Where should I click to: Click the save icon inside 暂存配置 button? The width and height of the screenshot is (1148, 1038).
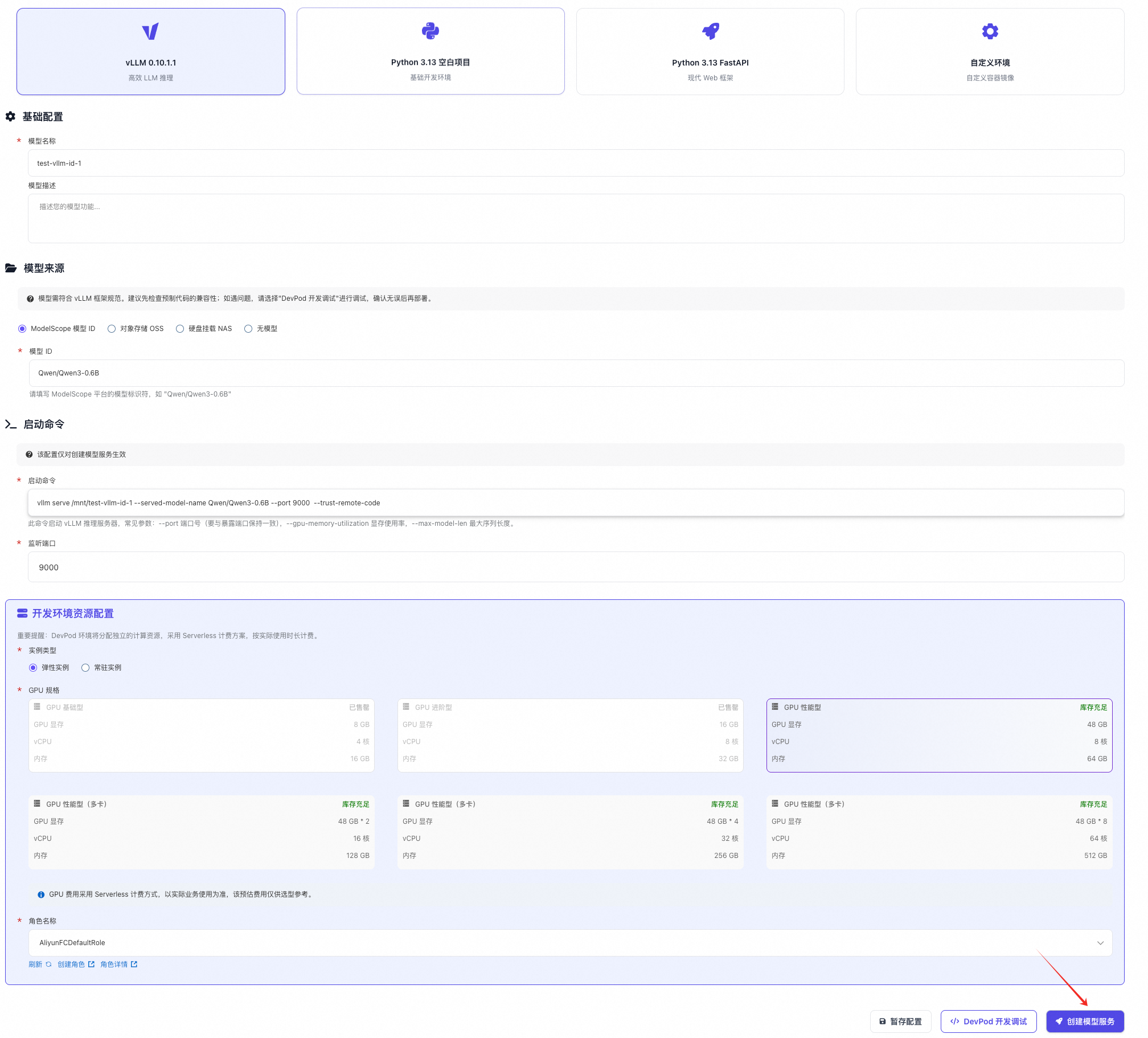(883, 1021)
